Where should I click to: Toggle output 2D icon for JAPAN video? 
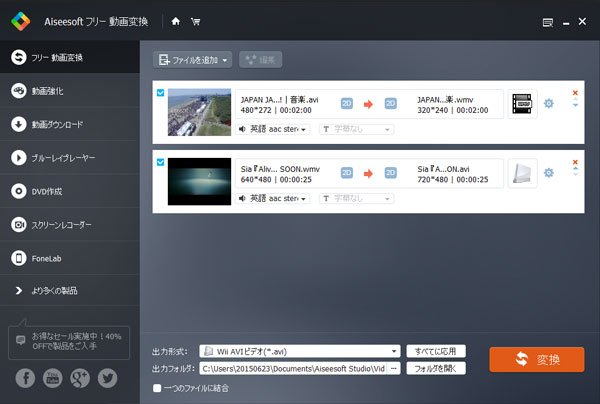pos(390,104)
